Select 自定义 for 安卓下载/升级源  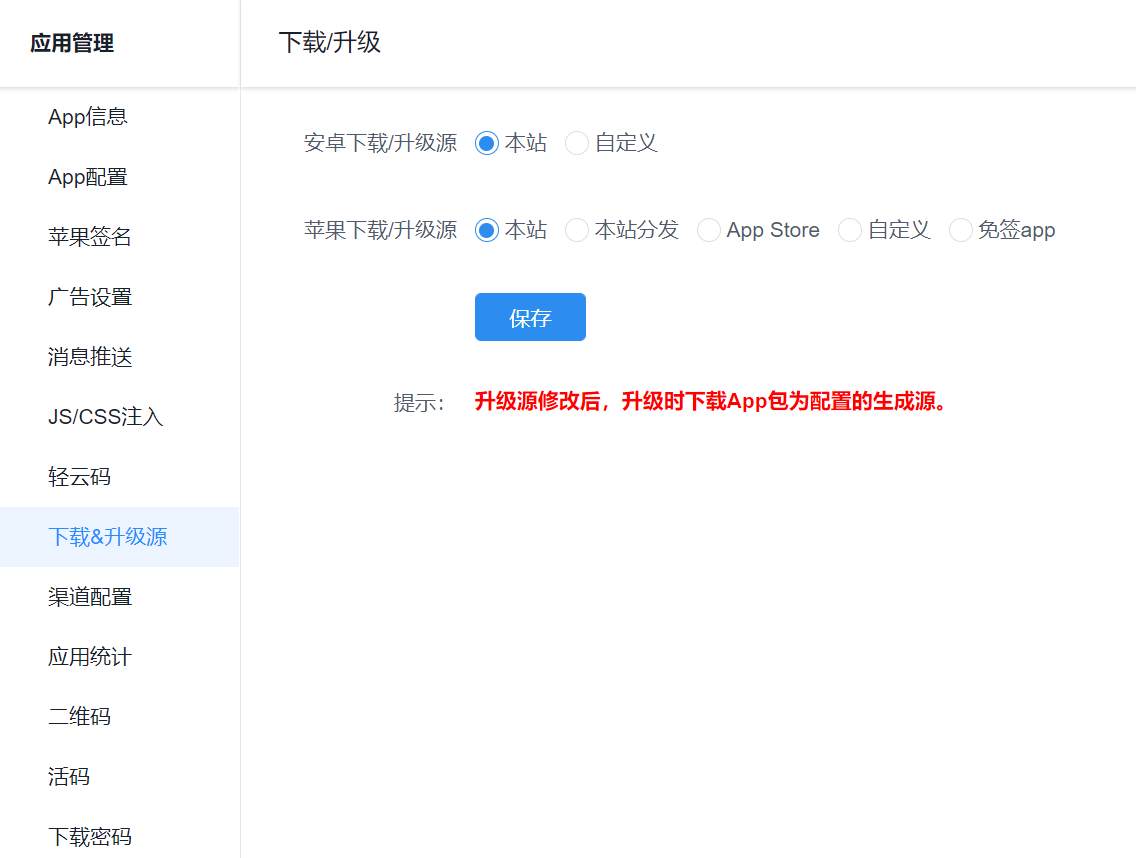point(577,144)
